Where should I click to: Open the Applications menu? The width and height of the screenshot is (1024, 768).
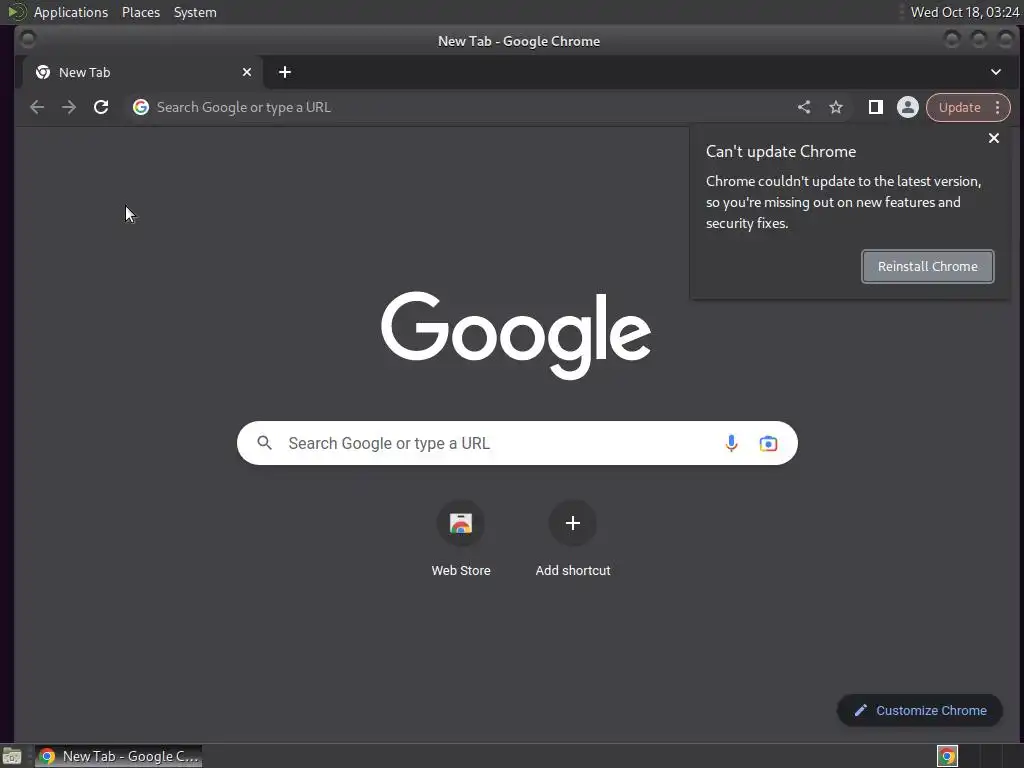click(71, 12)
